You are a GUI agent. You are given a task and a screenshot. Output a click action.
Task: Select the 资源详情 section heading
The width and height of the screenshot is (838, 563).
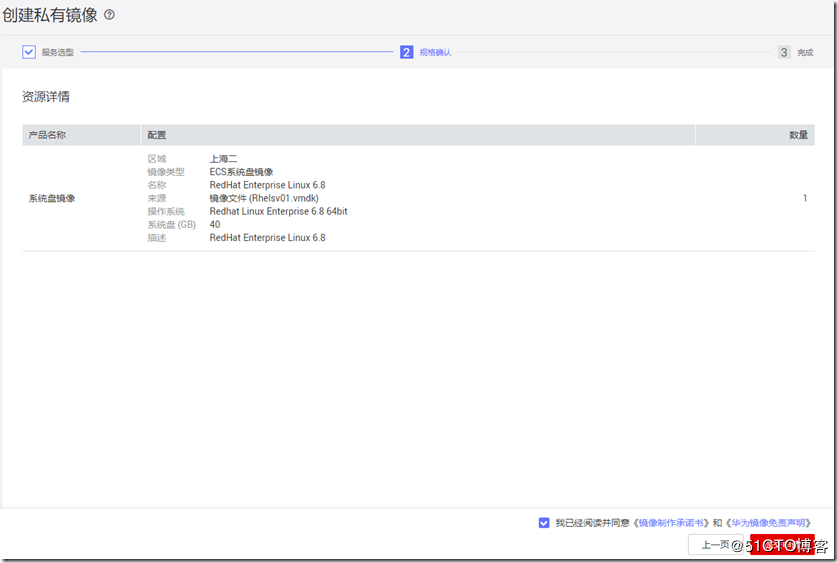46,97
